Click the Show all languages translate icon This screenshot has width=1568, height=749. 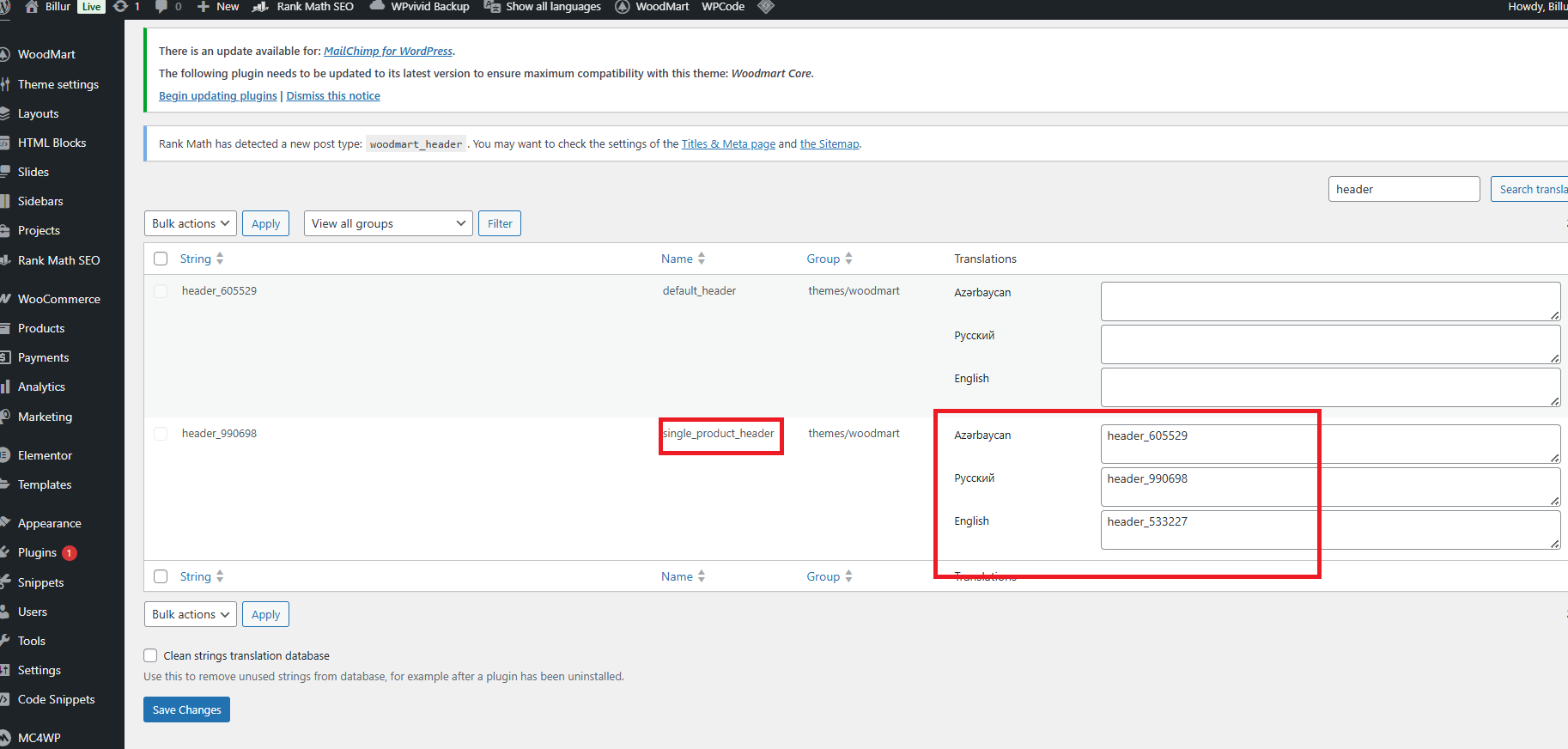pos(492,7)
